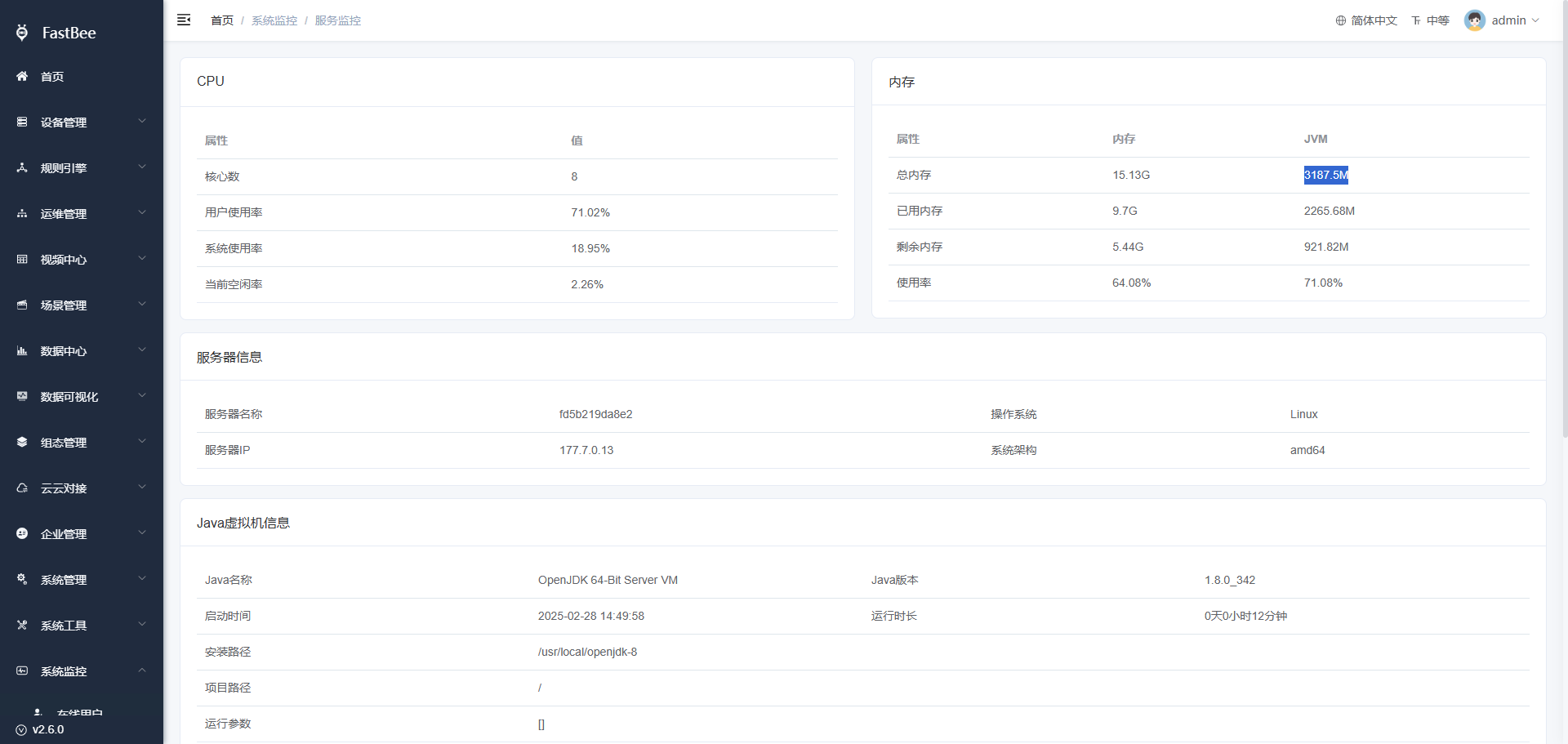Click the 运维管理 operations icon
The width and height of the screenshot is (1568, 744).
coord(22,213)
